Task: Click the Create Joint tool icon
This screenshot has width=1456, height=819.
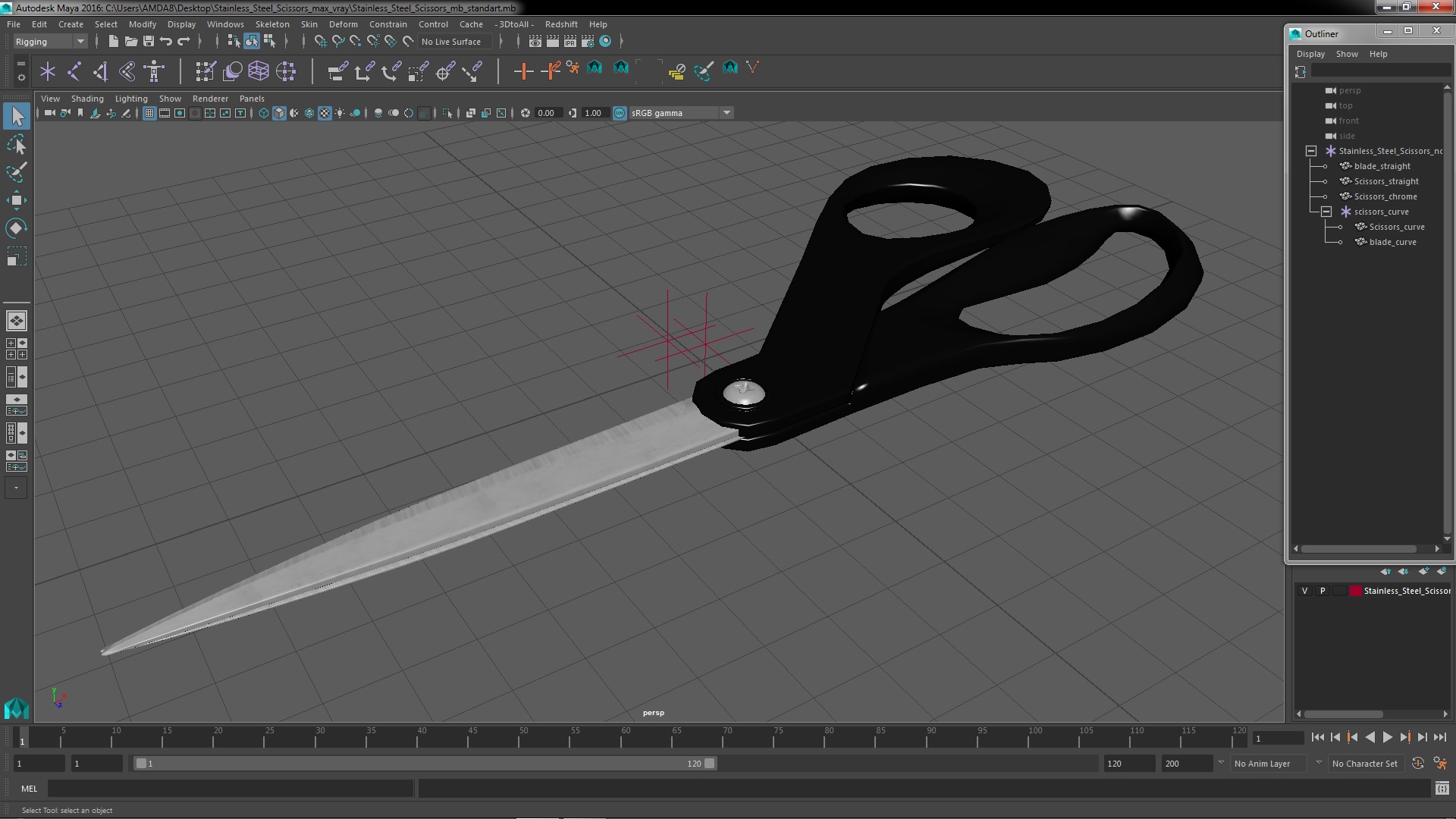Action: (x=74, y=71)
